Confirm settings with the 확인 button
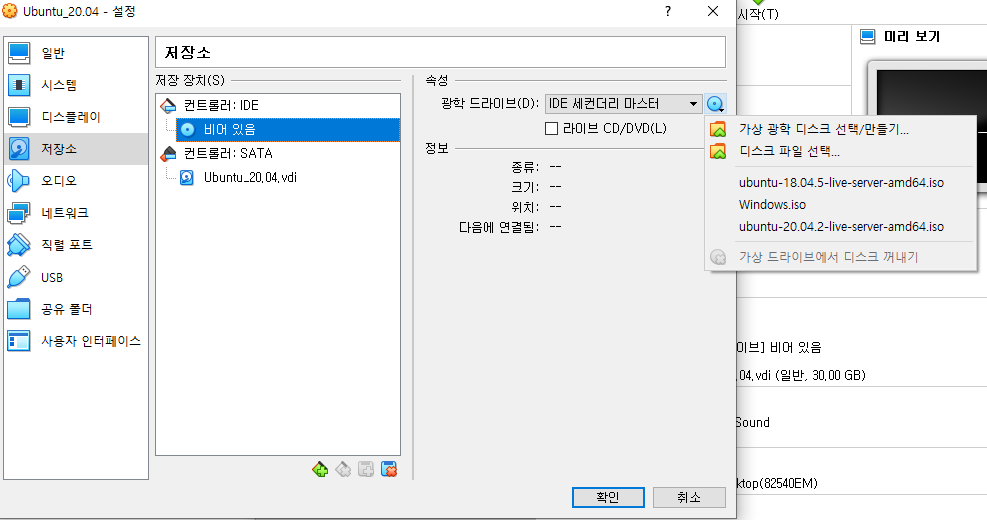Viewport: 987px width, 520px height. click(x=608, y=497)
